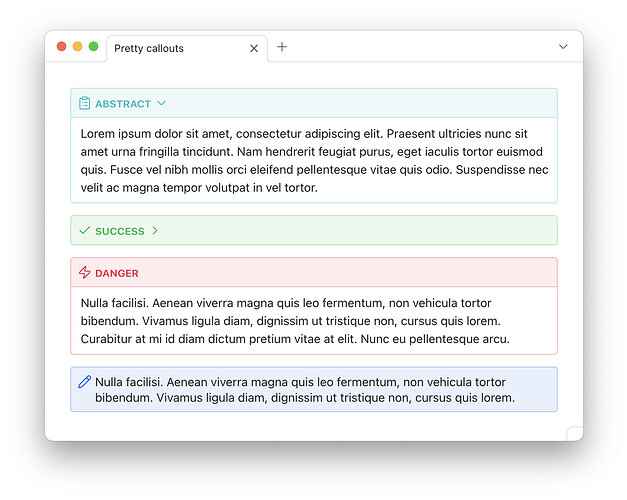Screen dimensions: 627x500
Task: Minimize window with the yellow button
Action: [x=78, y=47]
